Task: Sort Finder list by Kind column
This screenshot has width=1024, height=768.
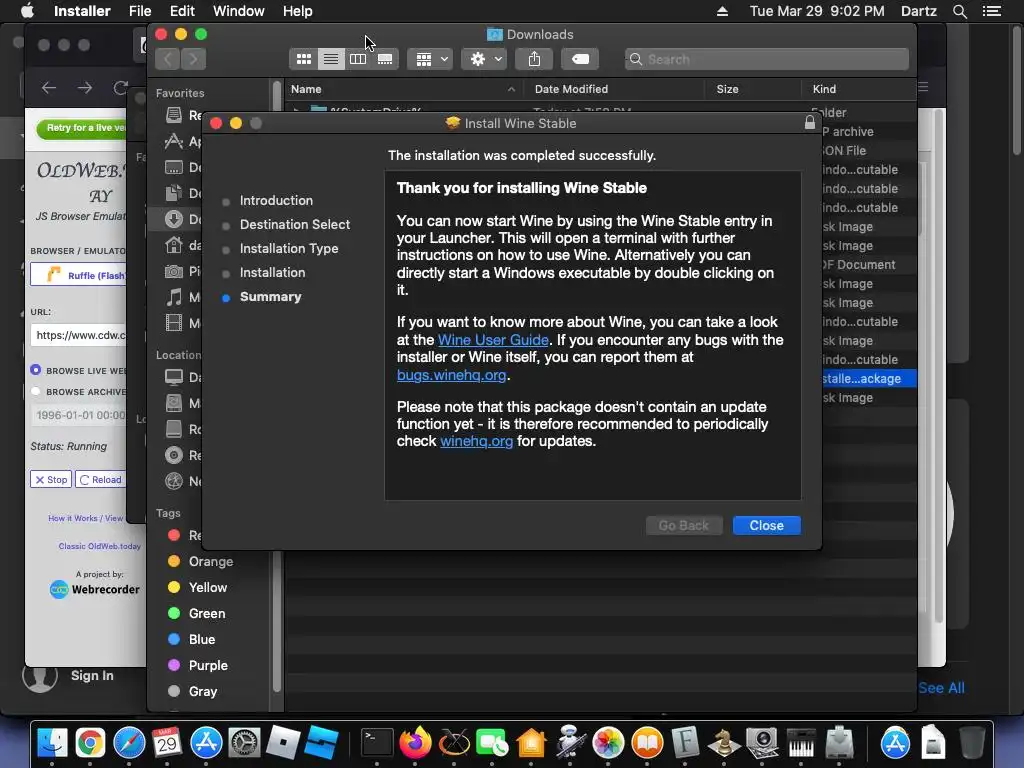Action: [858, 89]
